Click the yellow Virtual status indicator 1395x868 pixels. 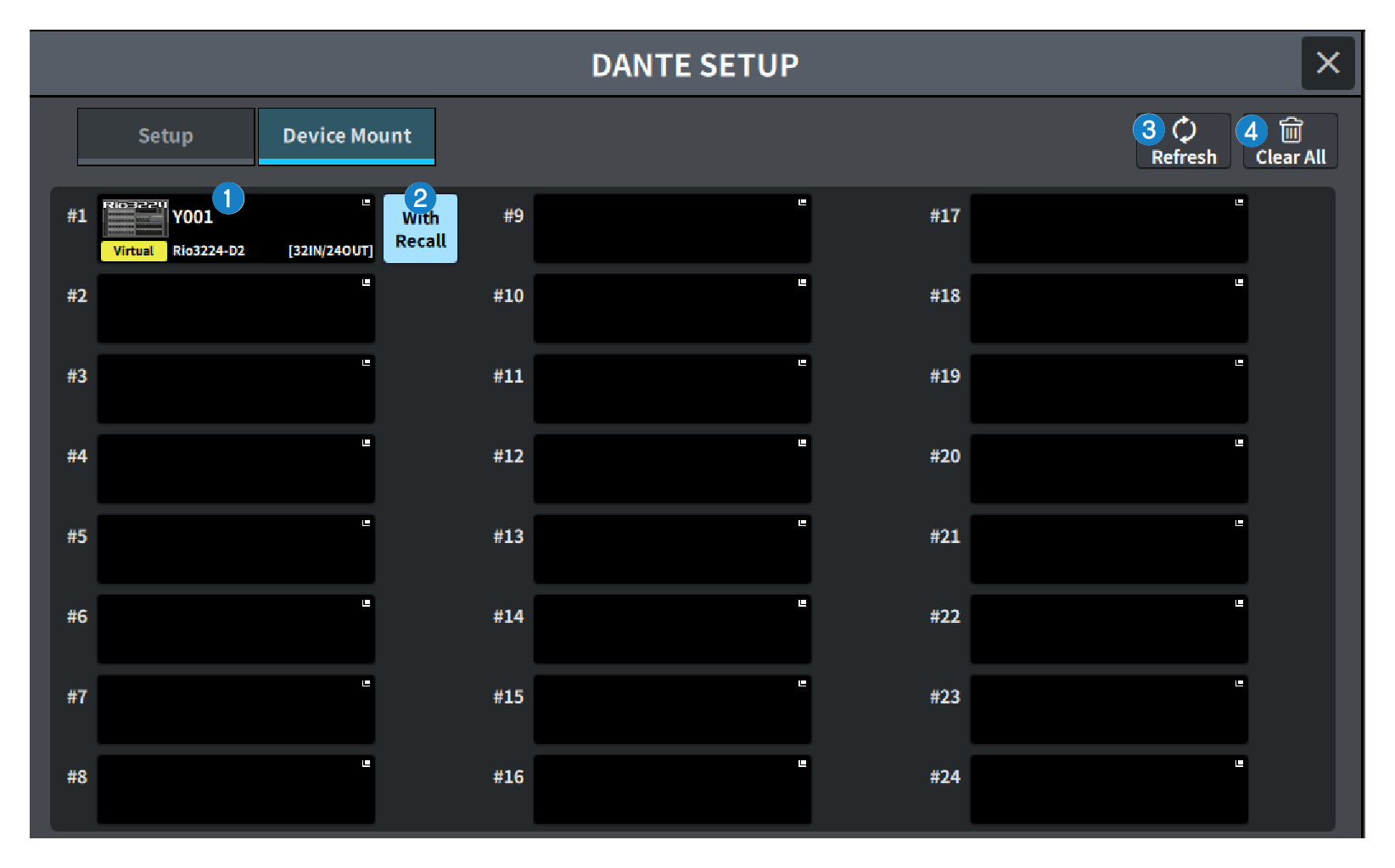133,250
